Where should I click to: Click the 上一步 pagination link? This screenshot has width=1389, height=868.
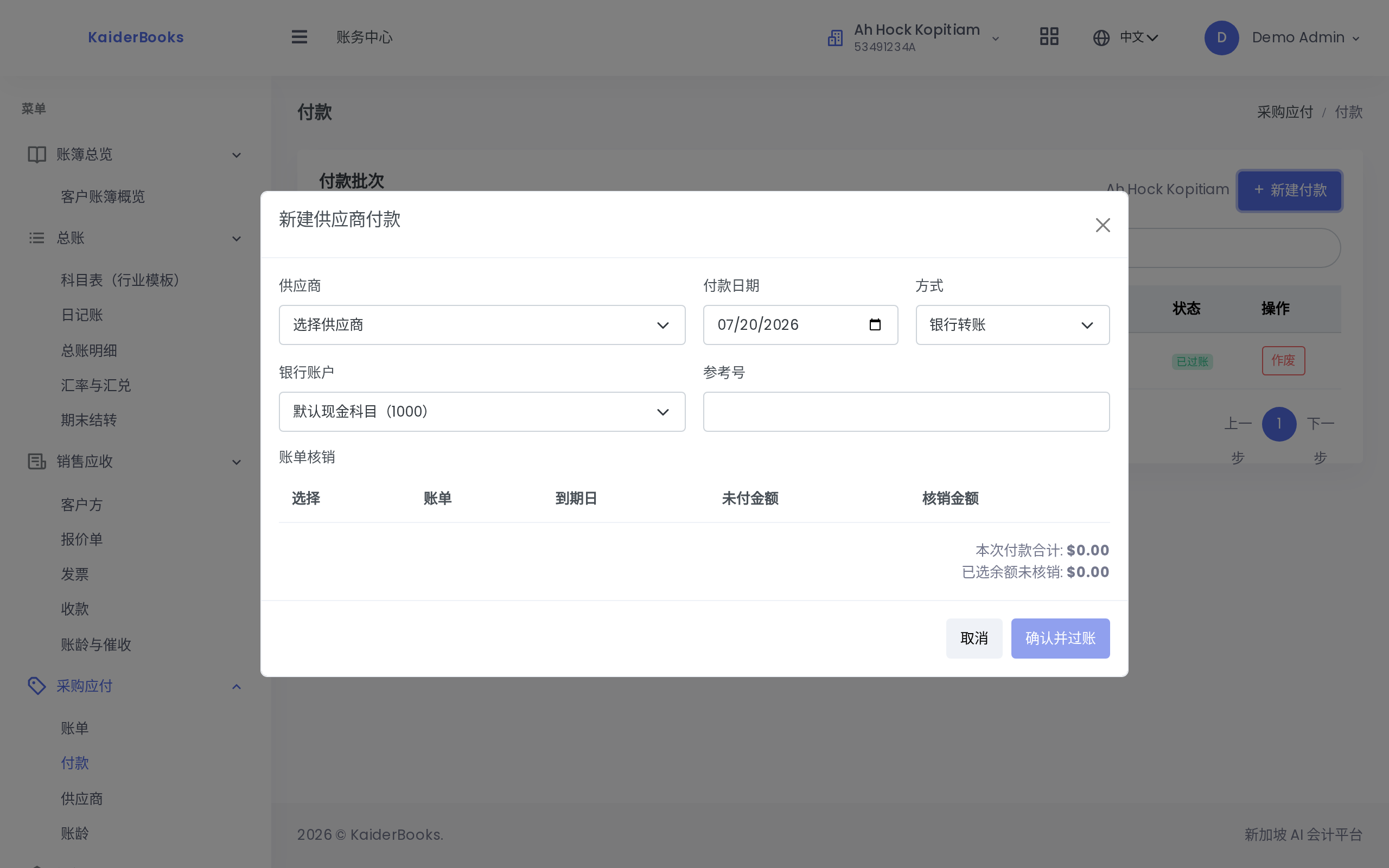[x=1238, y=441]
